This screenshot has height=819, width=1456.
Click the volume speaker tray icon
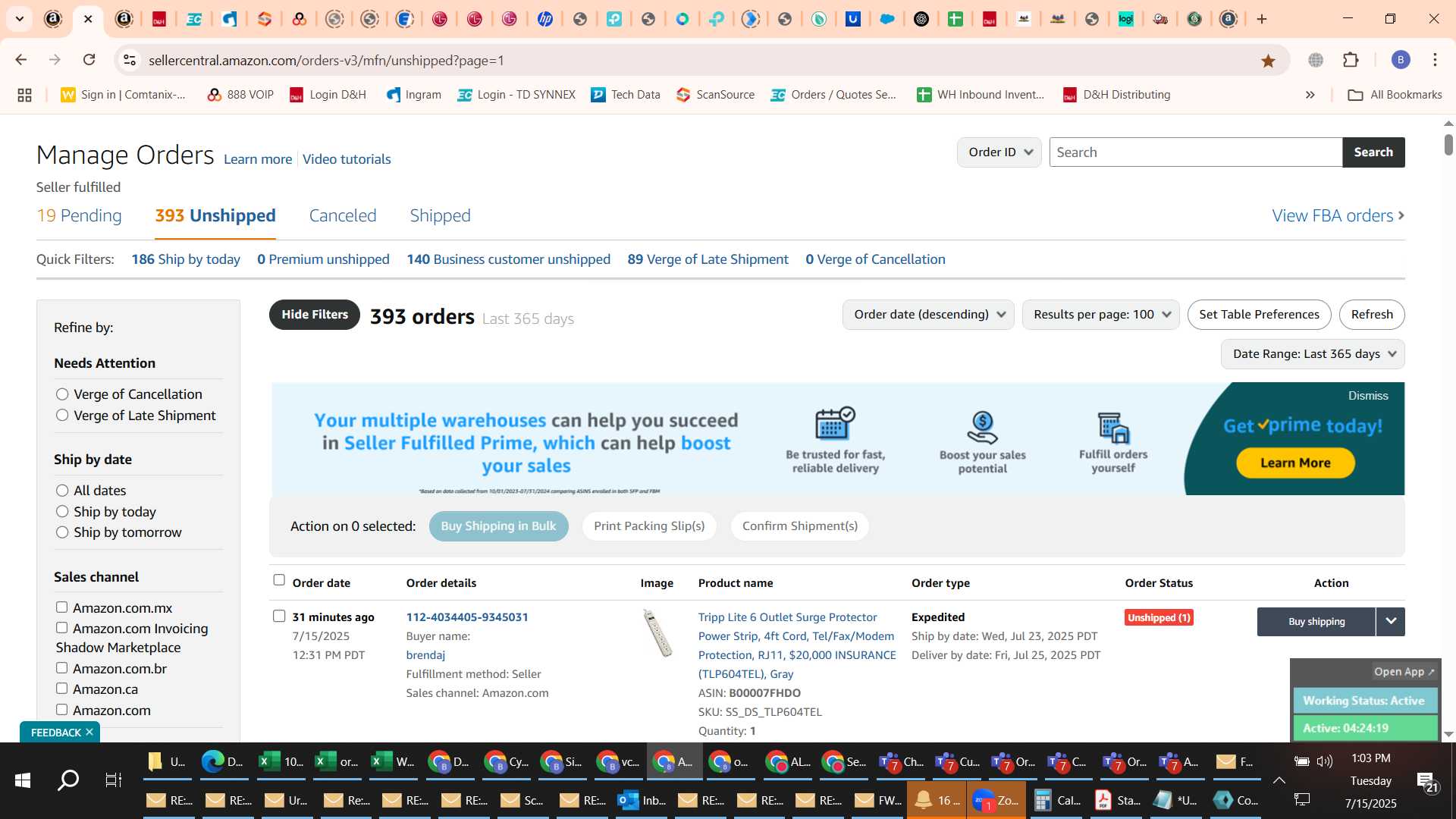click(x=1325, y=761)
